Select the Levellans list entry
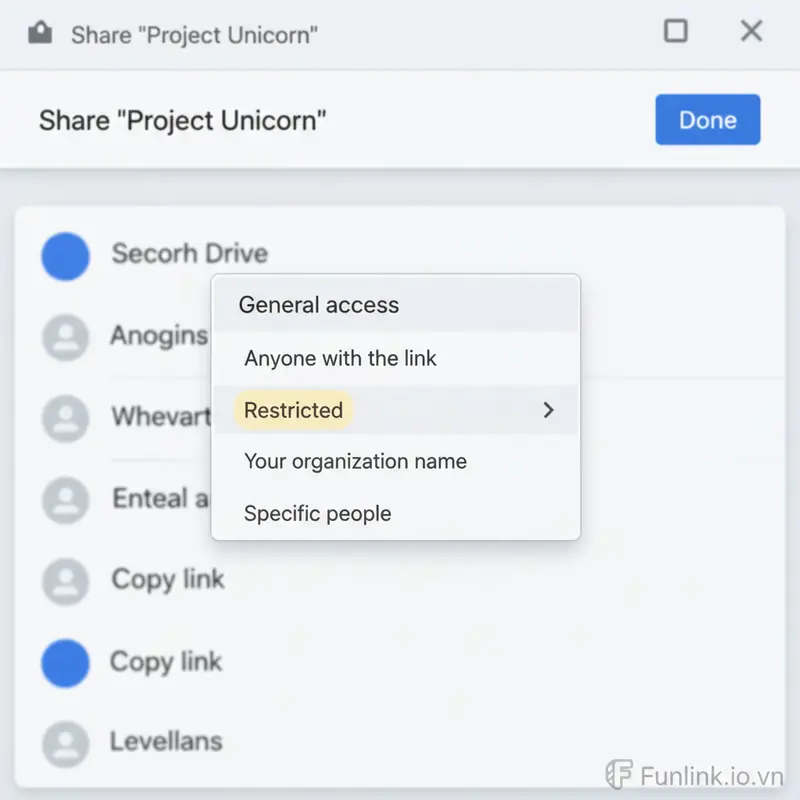 [x=166, y=742]
